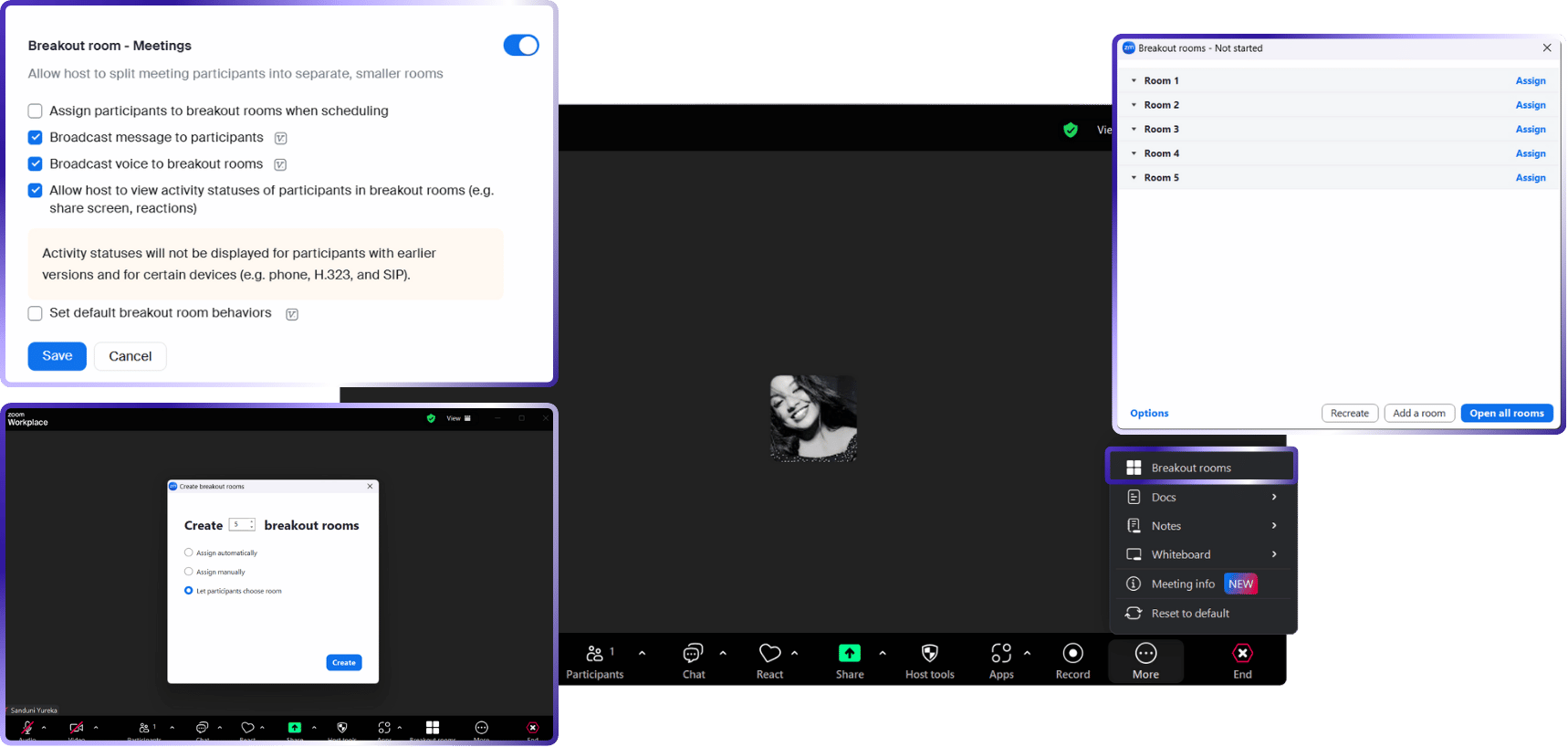Uncheck Broadcast message to participants
Viewport: 1568px width, 747px height.
click(36, 138)
